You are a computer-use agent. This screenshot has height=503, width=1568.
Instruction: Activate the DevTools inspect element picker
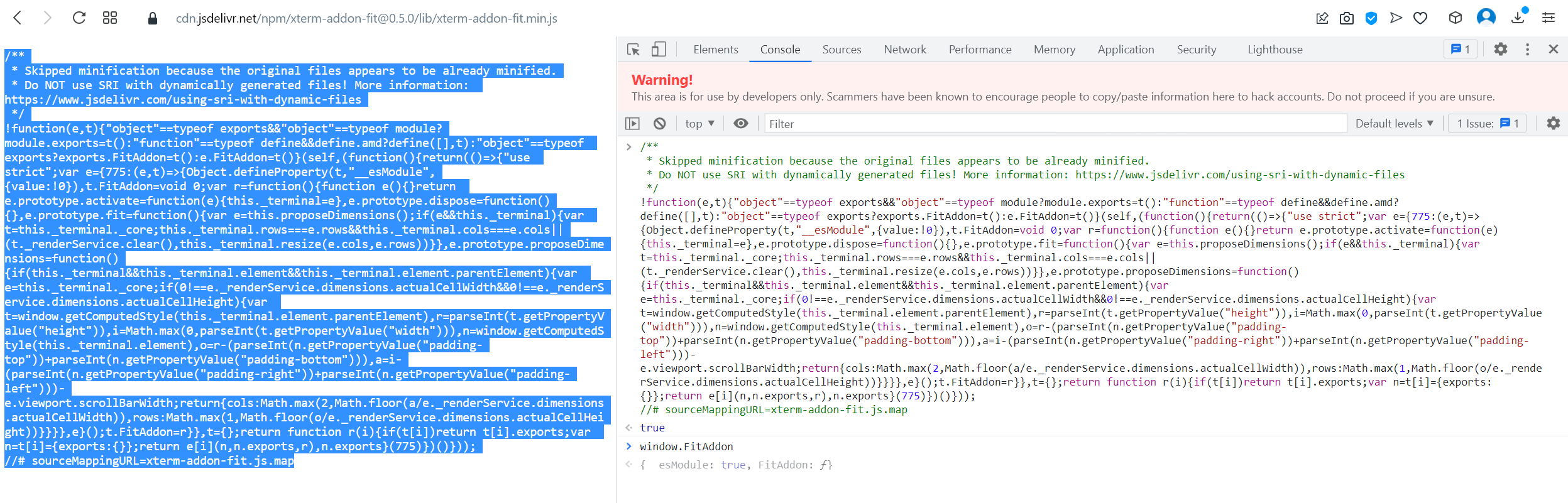(633, 50)
